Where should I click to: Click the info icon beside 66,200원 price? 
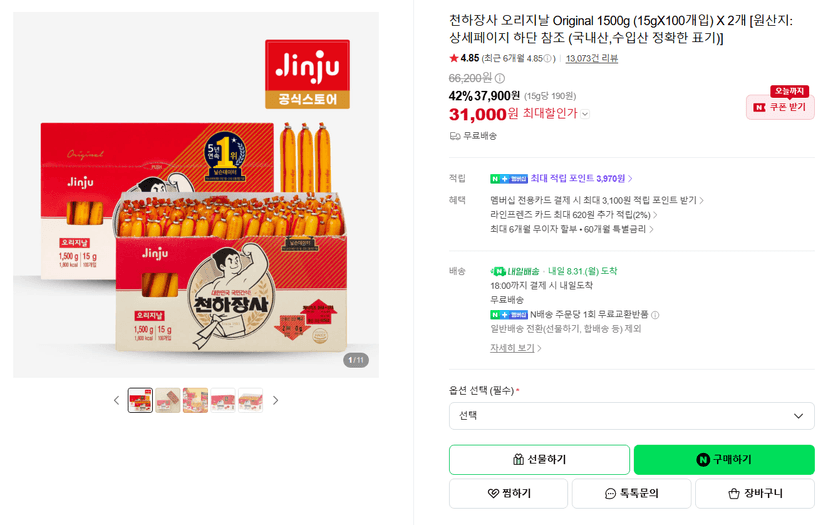tap(500, 78)
